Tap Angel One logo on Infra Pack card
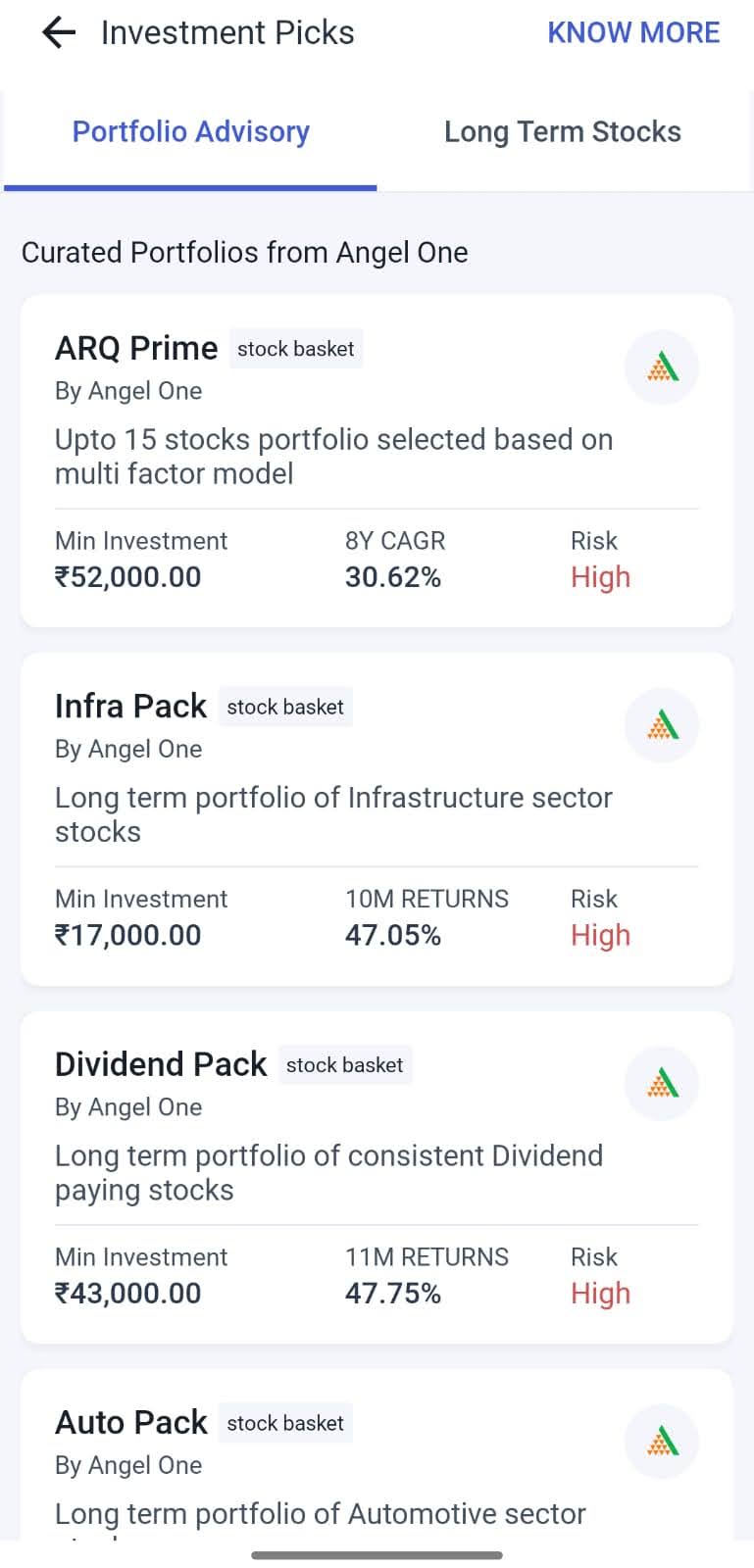The width and height of the screenshot is (754, 1568). [x=662, y=725]
